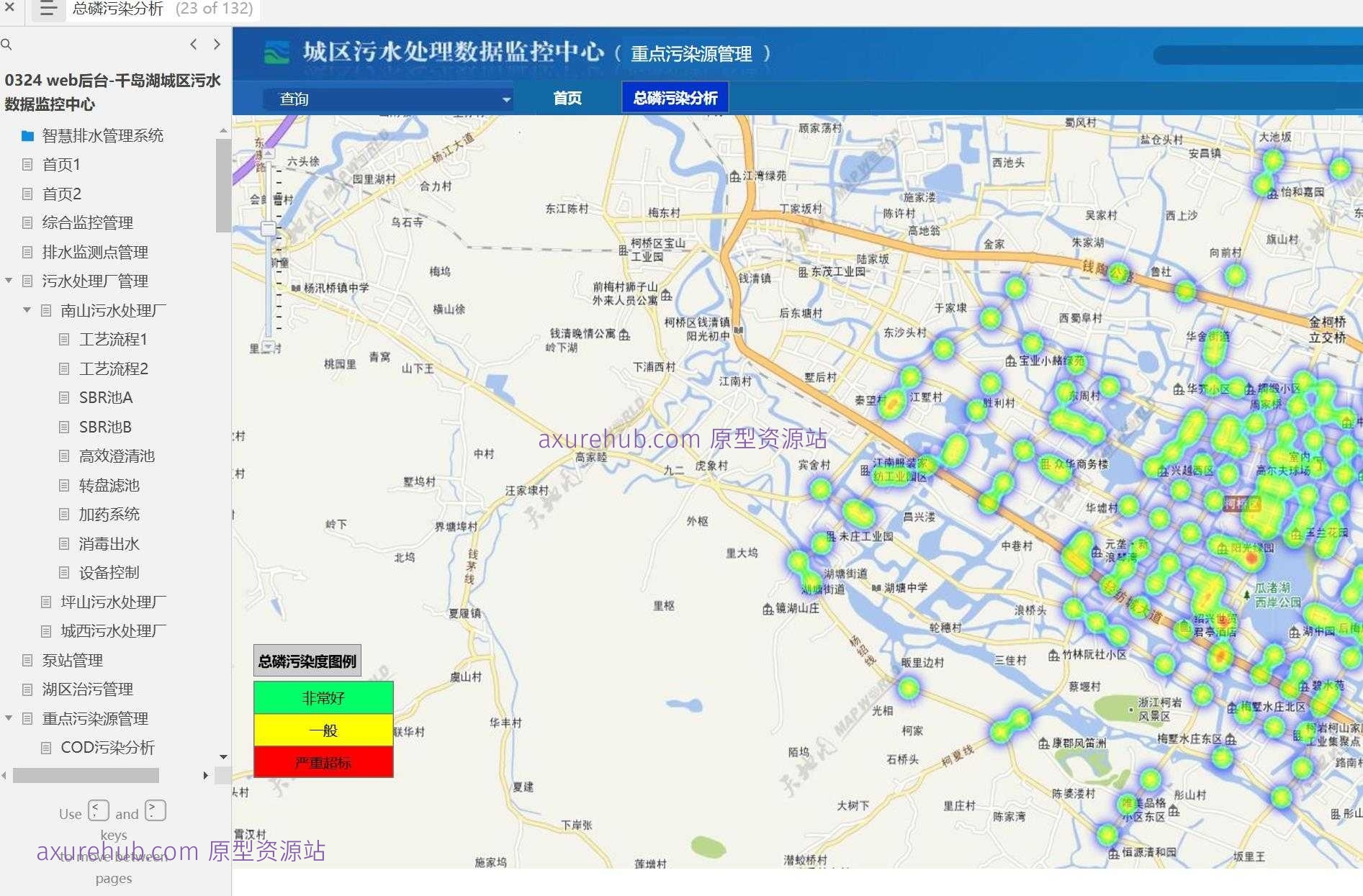Collapse the 南山污水处理厂 tree node

27,310
